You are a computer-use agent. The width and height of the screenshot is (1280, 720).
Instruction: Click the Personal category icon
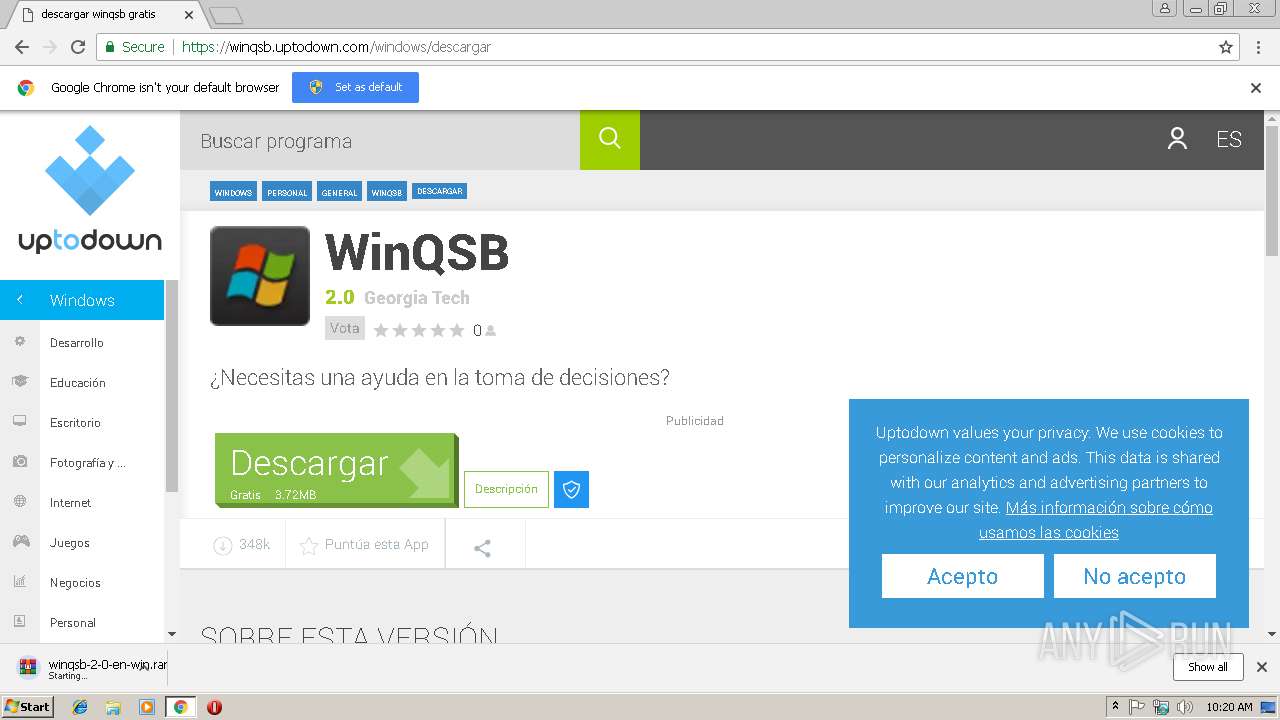pyautogui.click(x=19, y=622)
